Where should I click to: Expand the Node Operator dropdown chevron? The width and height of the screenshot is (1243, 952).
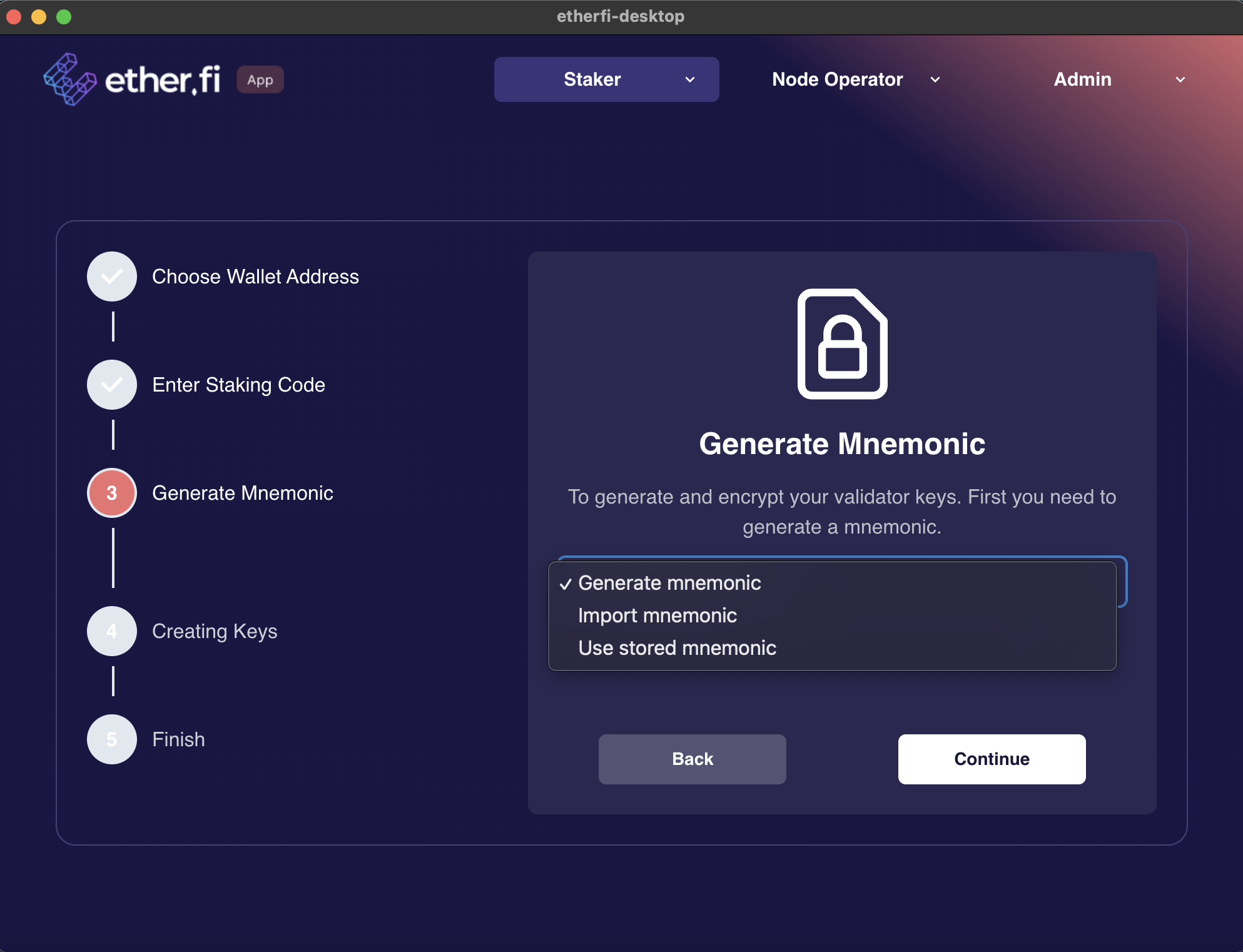(935, 79)
